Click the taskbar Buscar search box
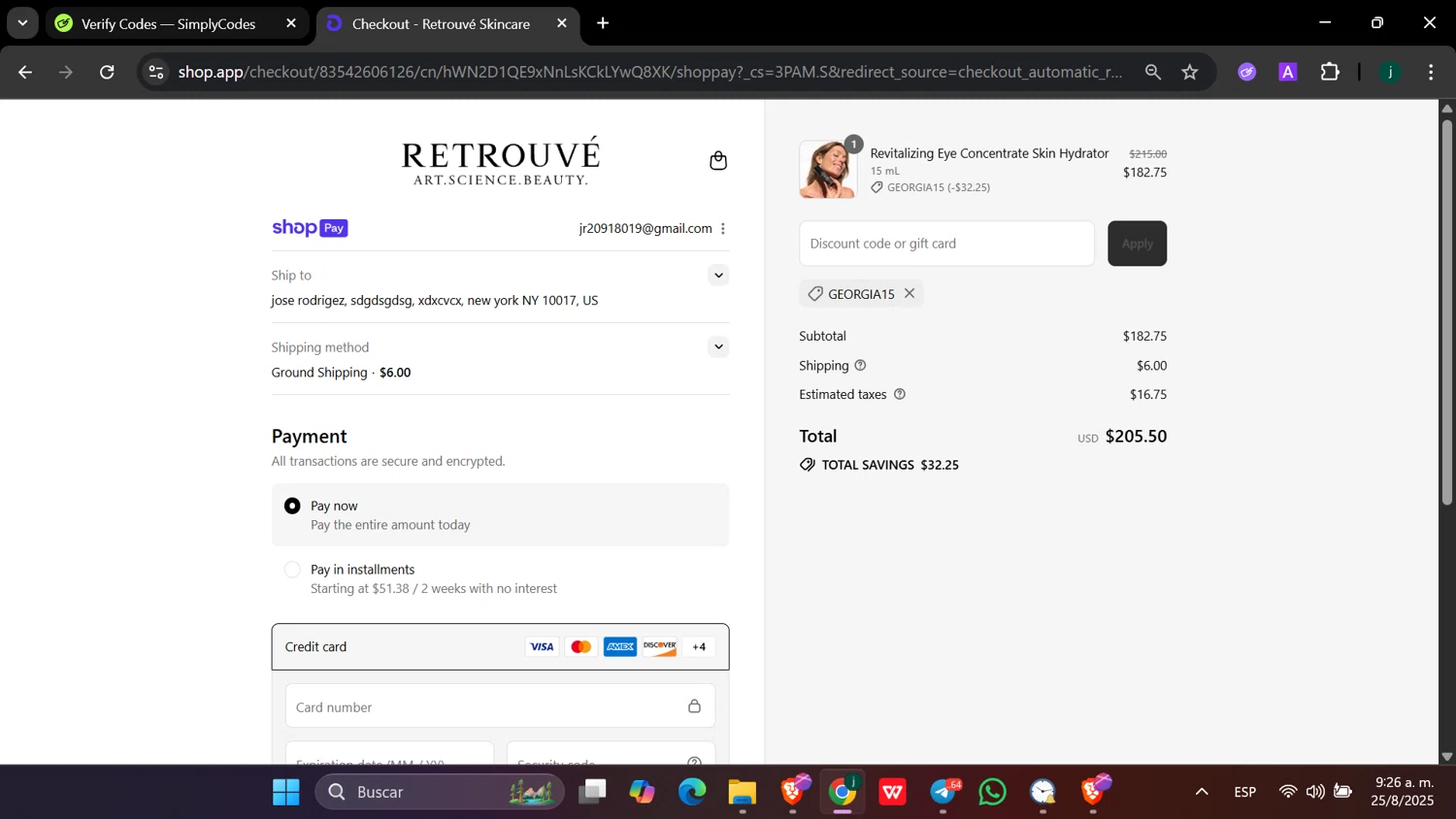 pyautogui.click(x=439, y=793)
